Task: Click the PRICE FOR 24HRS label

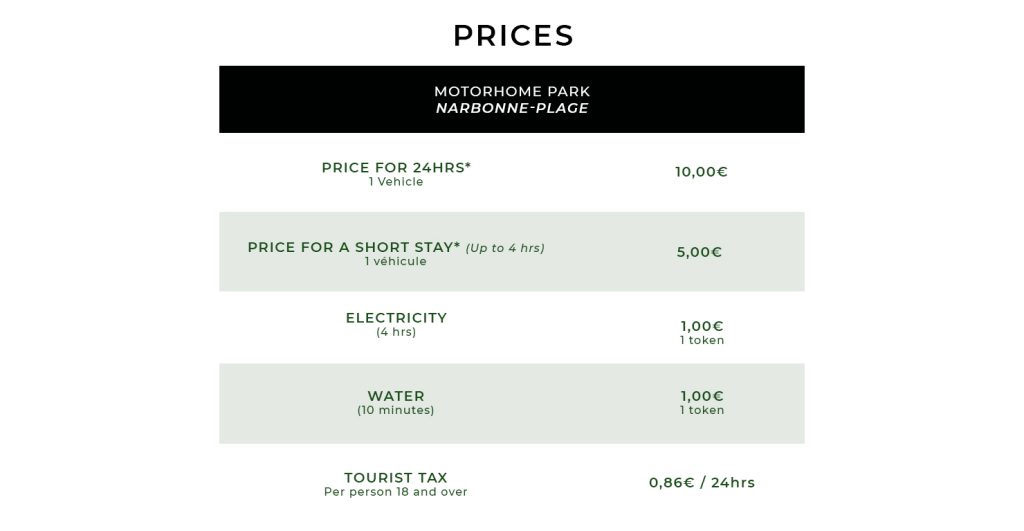Action: (x=396, y=168)
